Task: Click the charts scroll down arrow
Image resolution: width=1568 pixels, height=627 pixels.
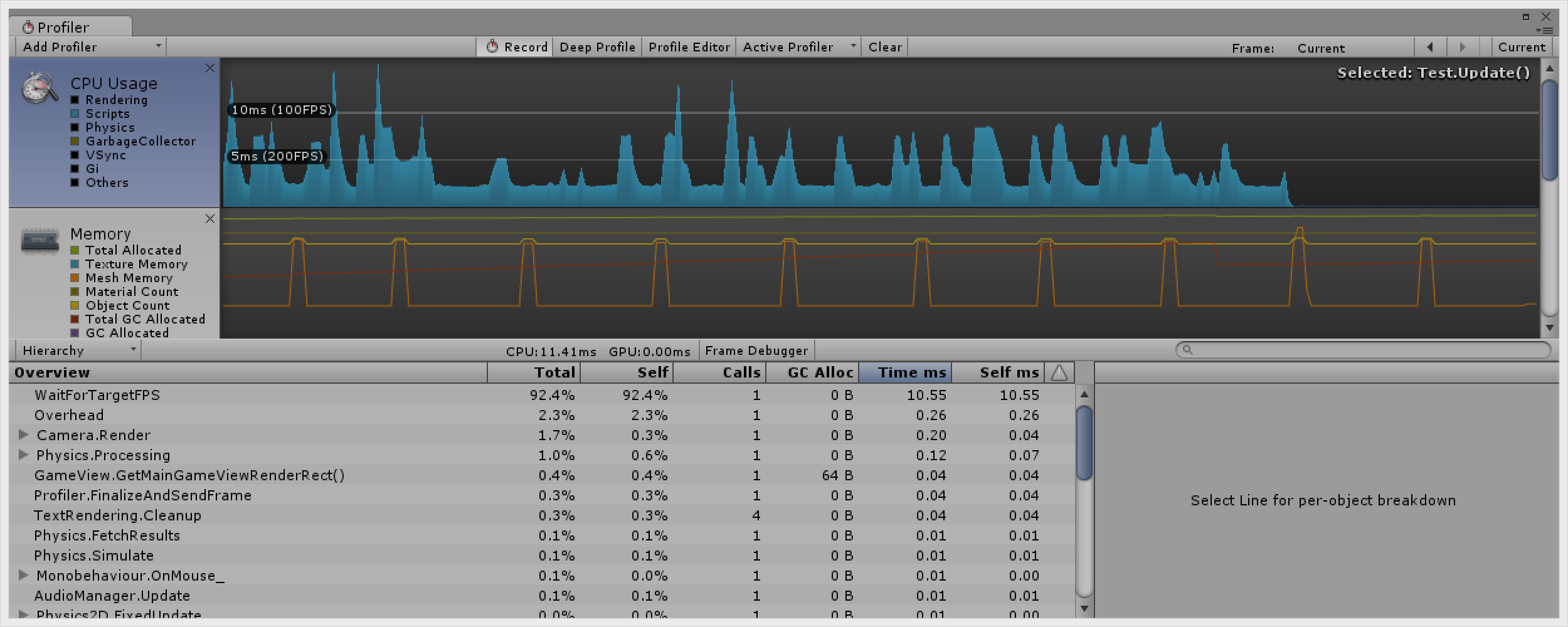Action: [x=1550, y=327]
